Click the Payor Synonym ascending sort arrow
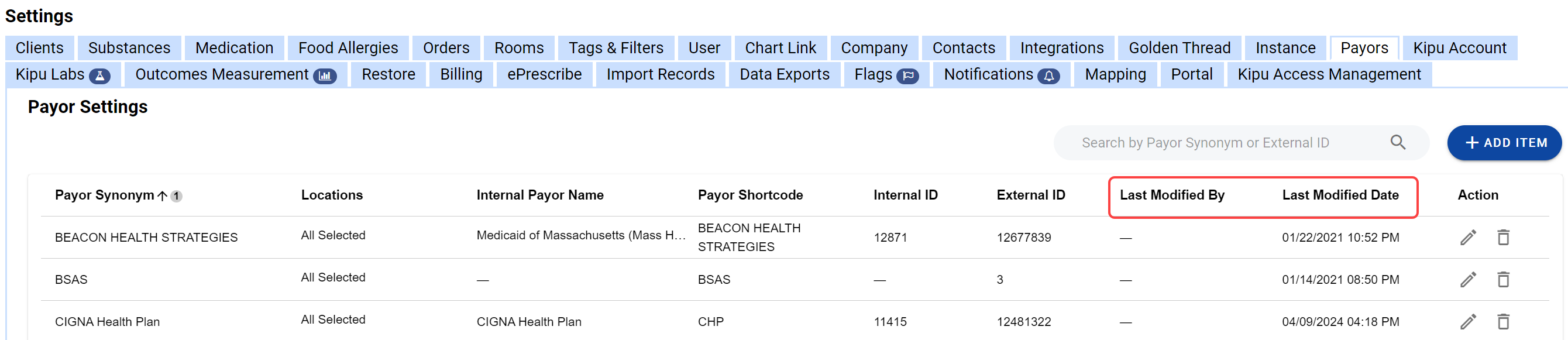Viewport: 1568px width, 340px height. [x=162, y=195]
